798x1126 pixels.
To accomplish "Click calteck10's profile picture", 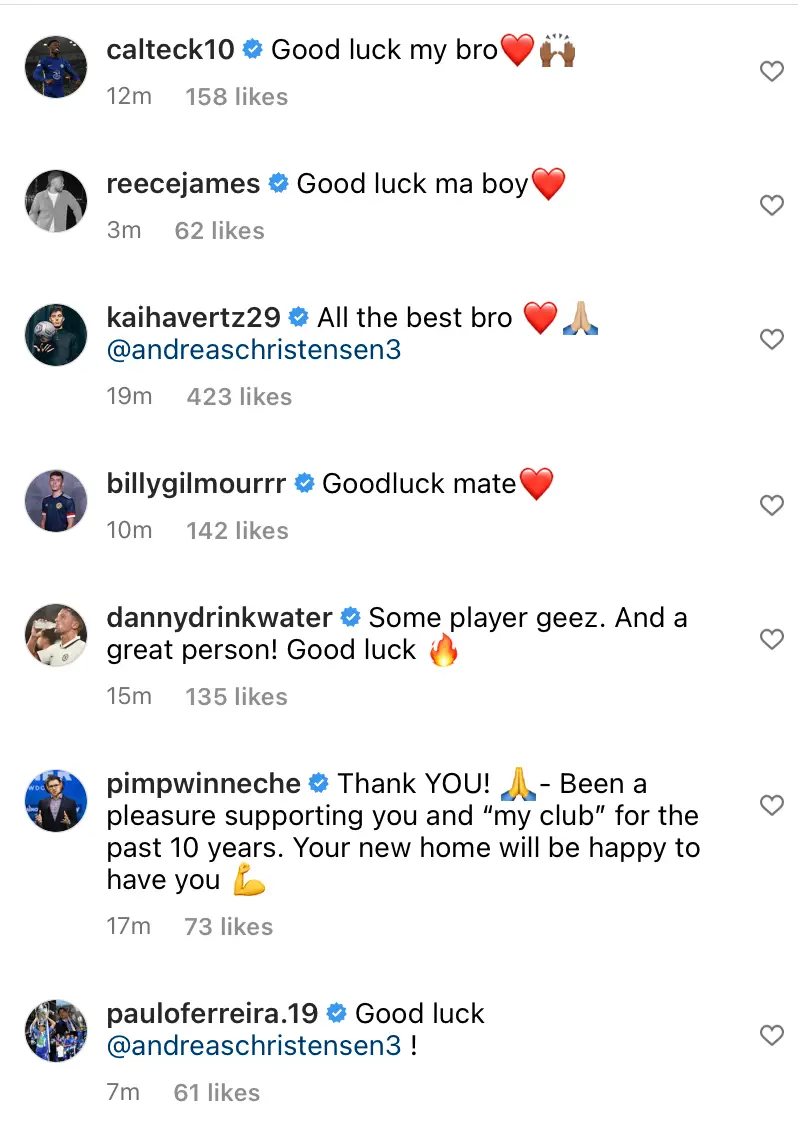I will tap(56, 66).
